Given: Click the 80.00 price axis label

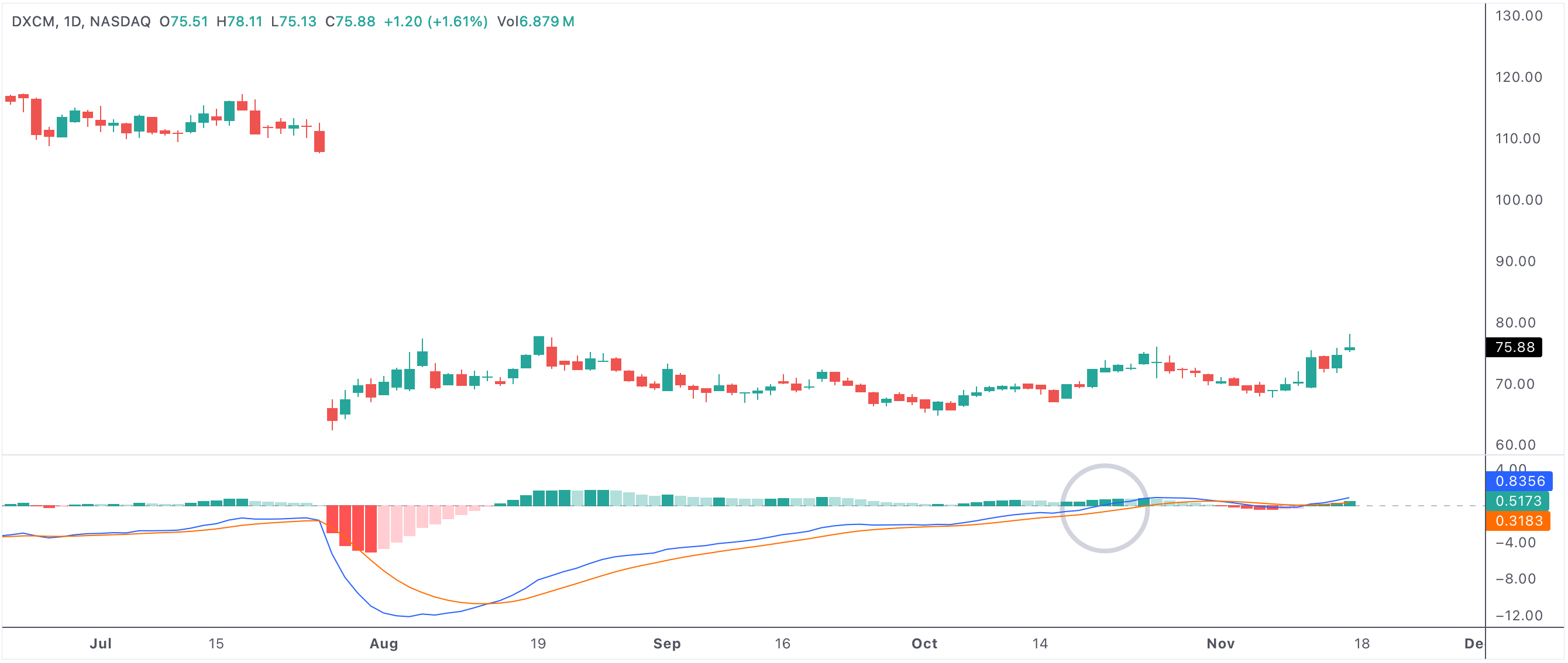Looking at the screenshot, I should (x=1516, y=323).
